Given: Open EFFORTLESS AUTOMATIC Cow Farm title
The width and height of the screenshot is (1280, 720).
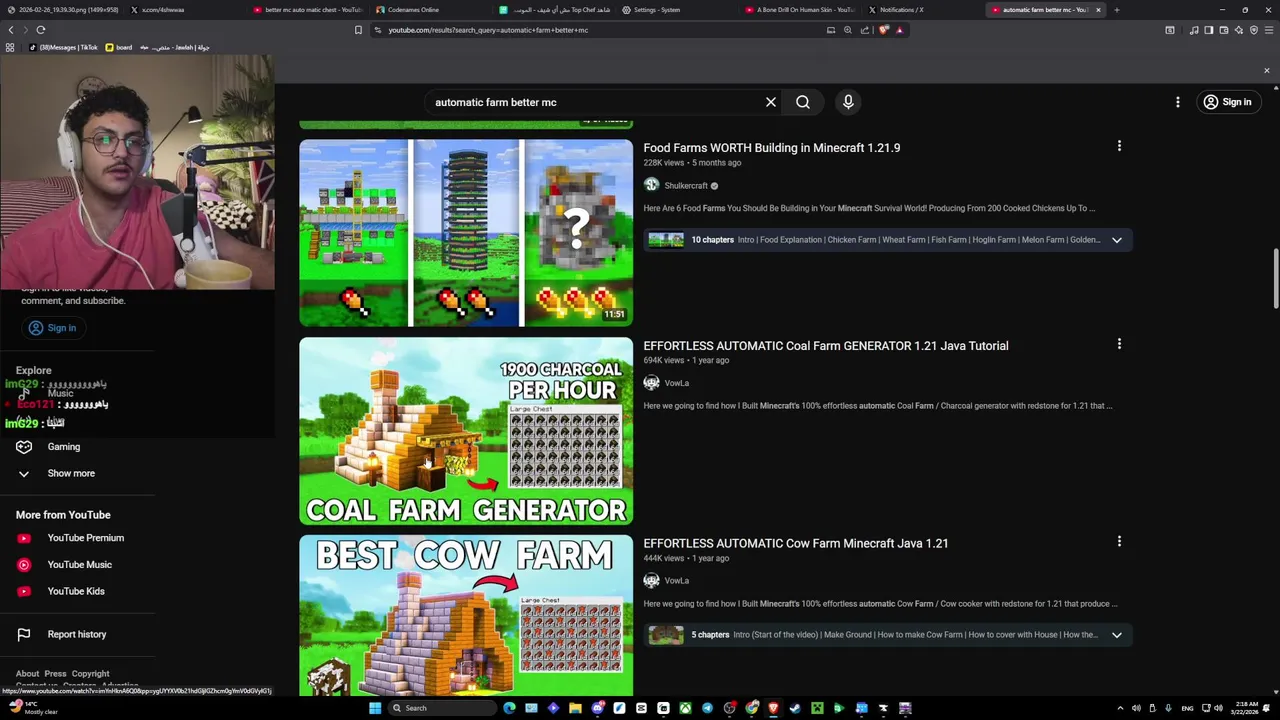Looking at the screenshot, I should tap(796, 544).
